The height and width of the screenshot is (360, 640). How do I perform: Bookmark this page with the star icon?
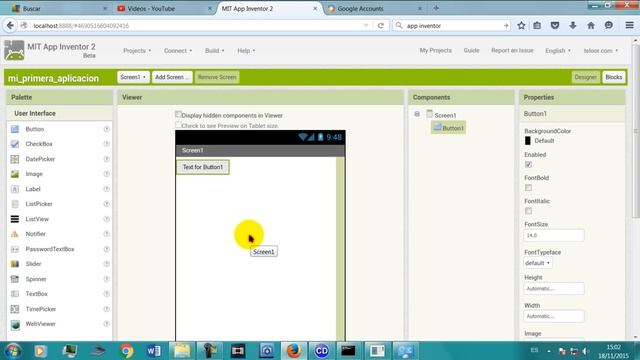pos(521,25)
